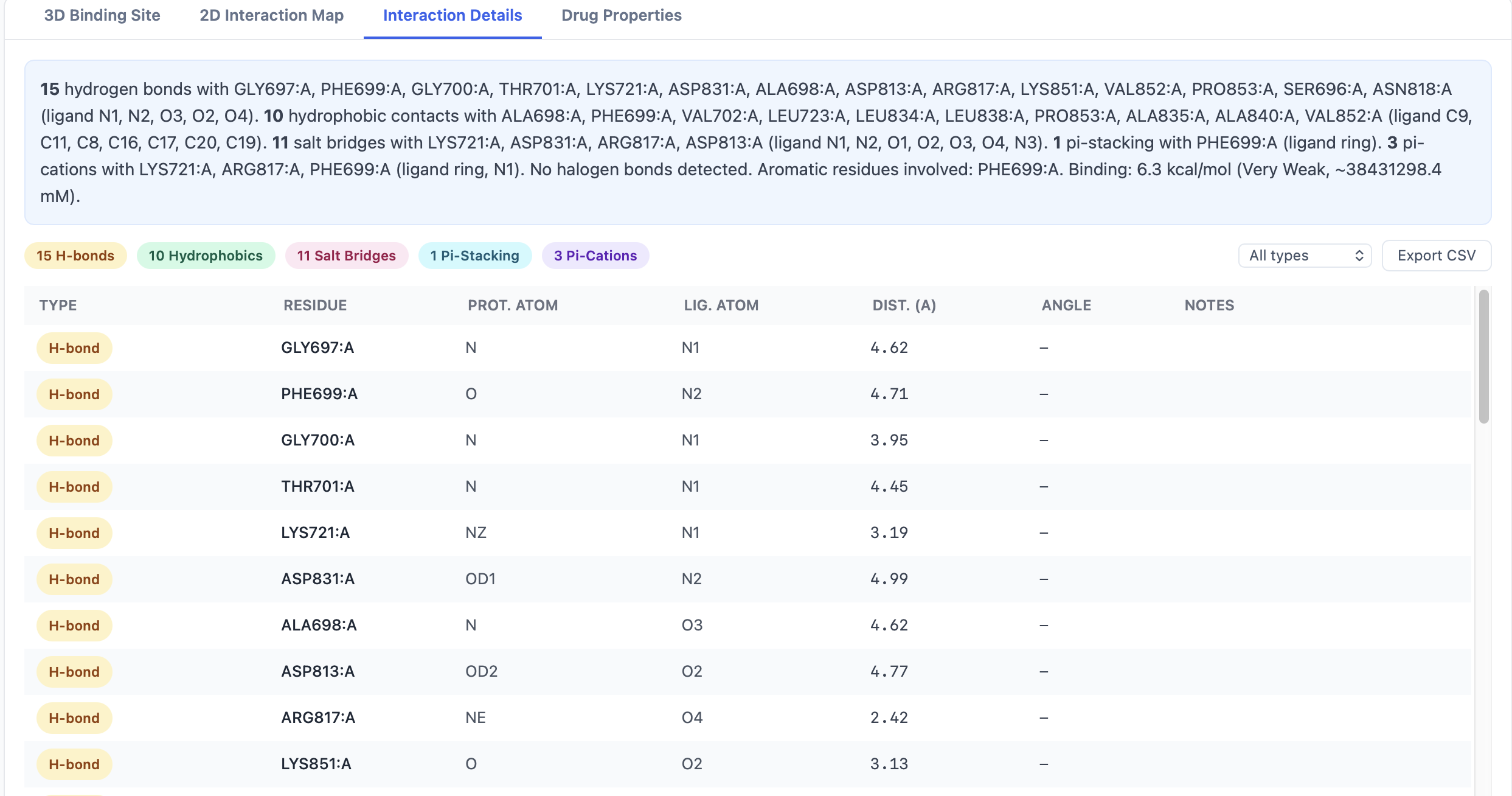Select the ALA698:A residue cell
Image resolution: width=1512 pixels, height=796 pixels.
click(x=319, y=626)
